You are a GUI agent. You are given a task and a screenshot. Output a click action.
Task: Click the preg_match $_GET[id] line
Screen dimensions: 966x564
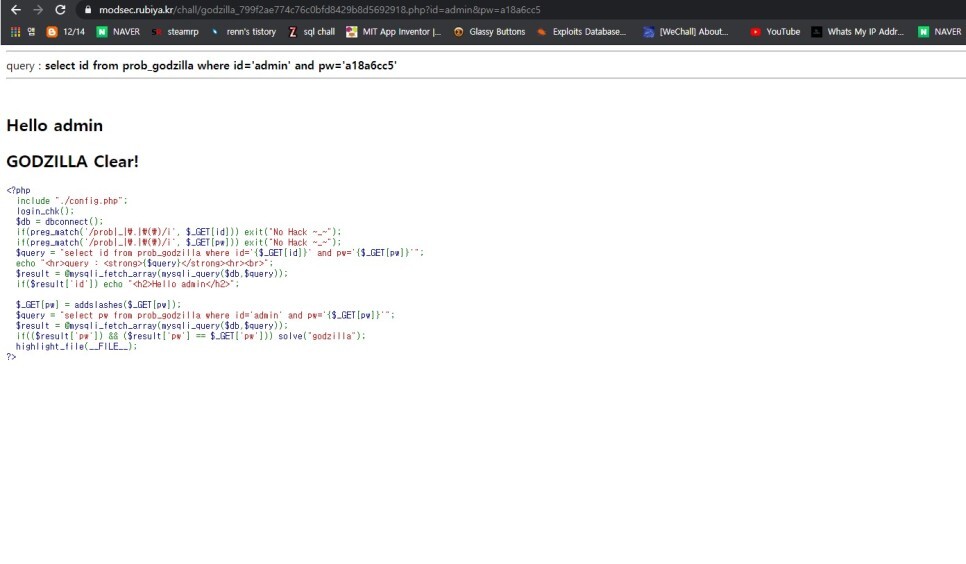[178, 232]
